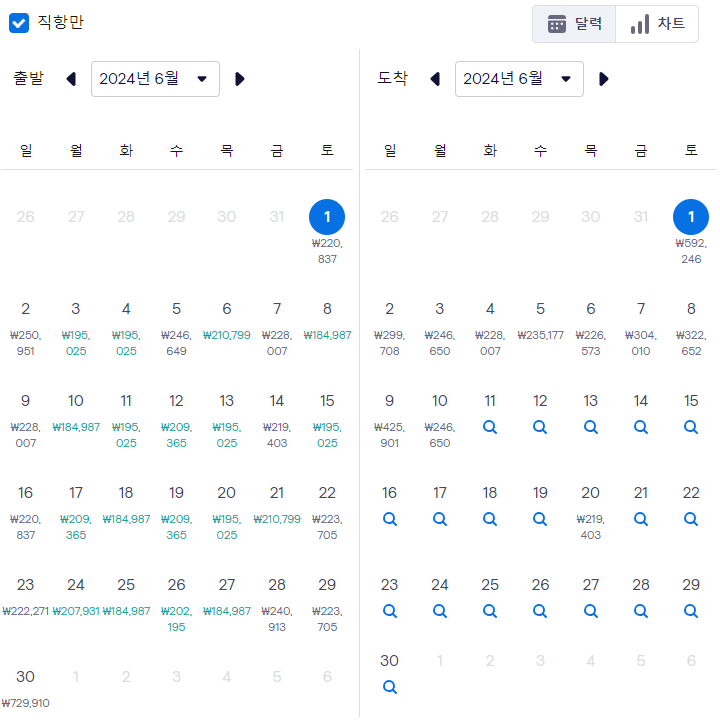
Task: Search prices for arrival date 30
Action: click(389, 687)
